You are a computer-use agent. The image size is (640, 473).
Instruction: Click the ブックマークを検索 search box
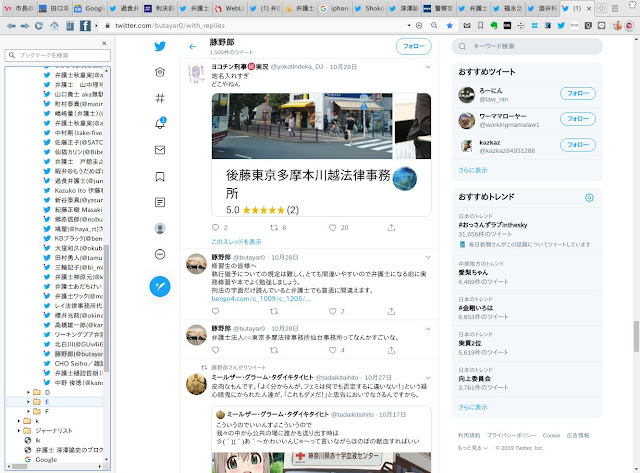point(58,55)
